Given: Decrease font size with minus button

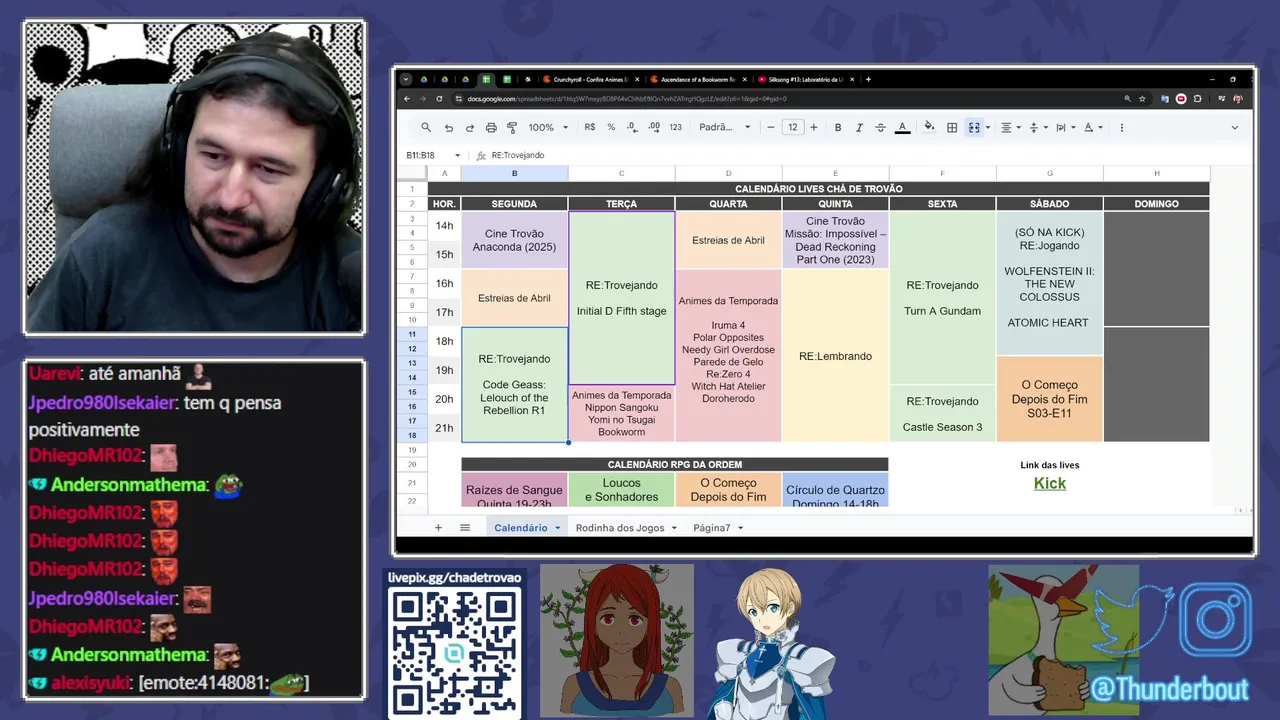Looking at the screenshot, I should pos(771,127).
